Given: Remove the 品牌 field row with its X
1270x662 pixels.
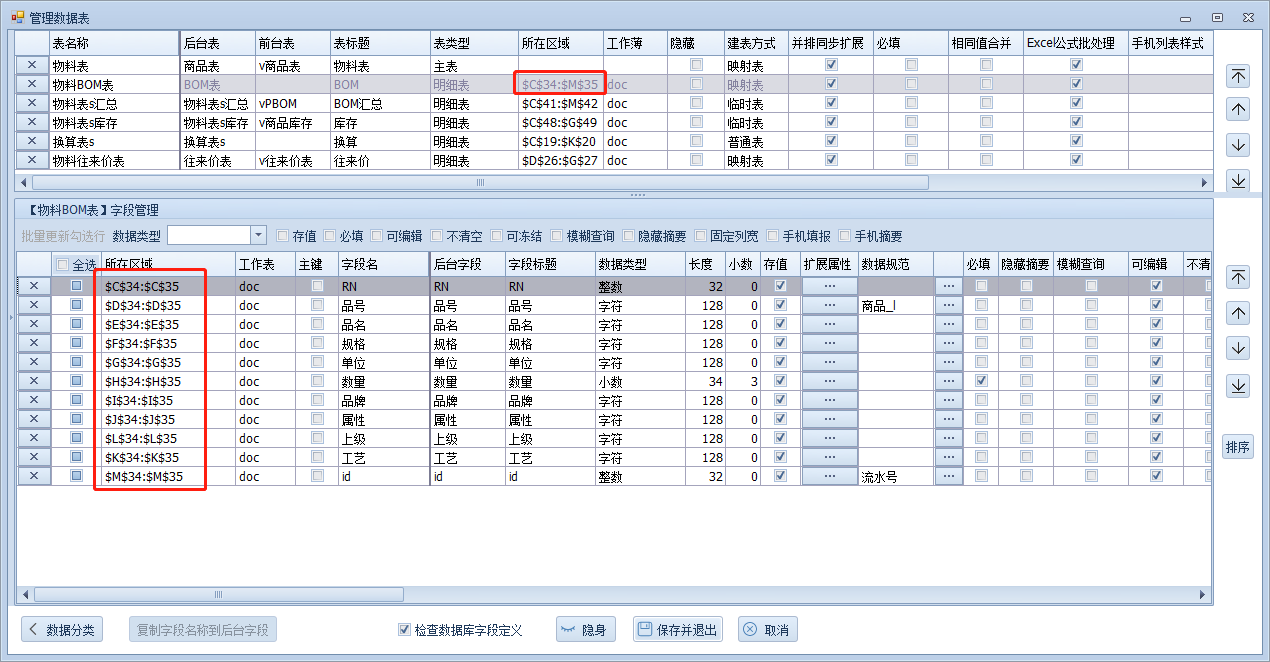Looking at the screenshot, I should 33,400.
